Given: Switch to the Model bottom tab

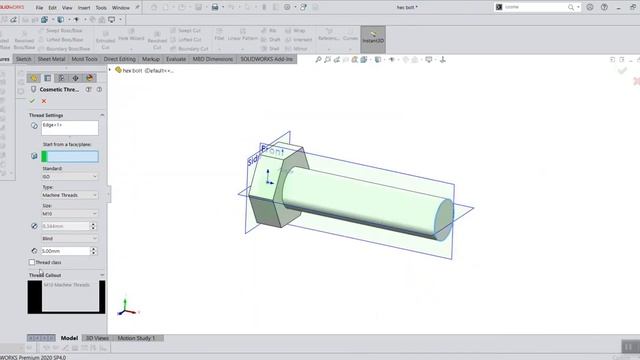Looking at the screenshot, I should [69, 338].
